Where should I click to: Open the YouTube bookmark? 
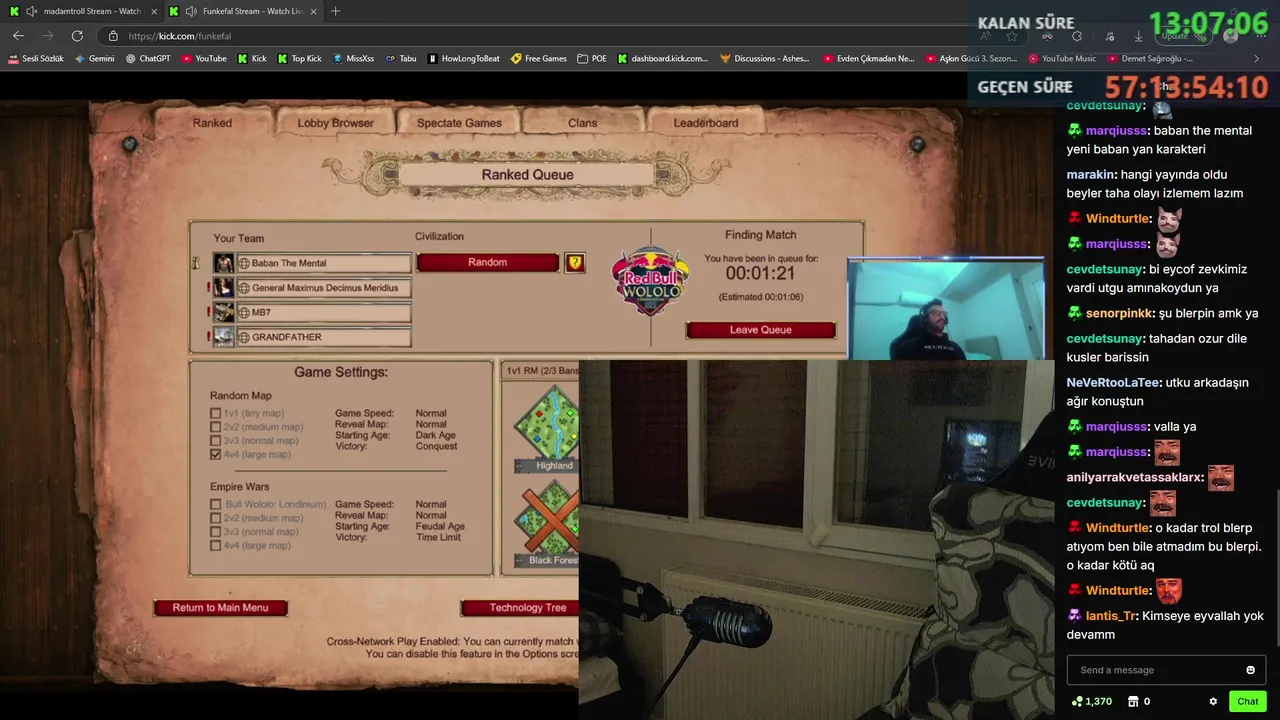coord(204,58)
